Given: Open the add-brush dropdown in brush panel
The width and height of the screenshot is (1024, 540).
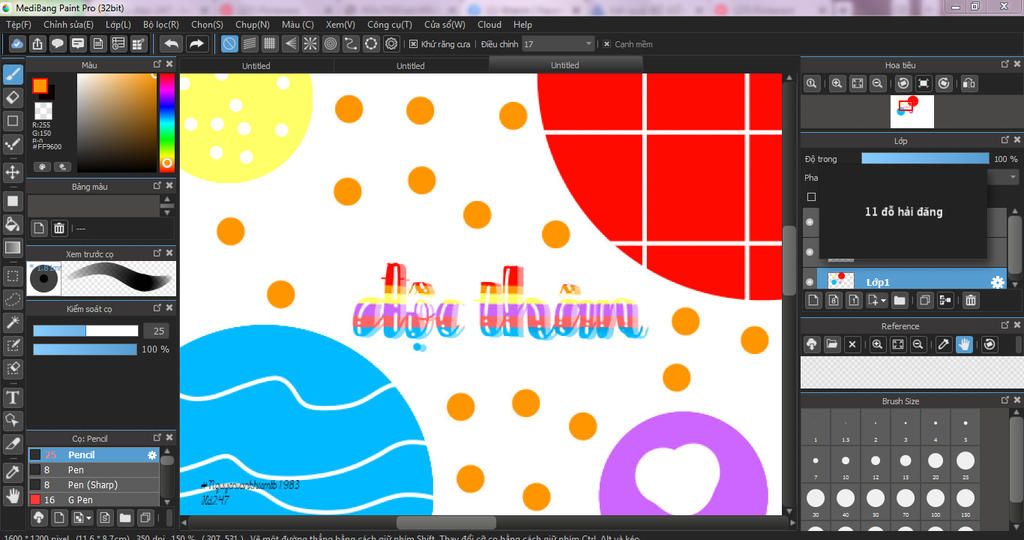Looking at the screenshot, I should point(89,518).
